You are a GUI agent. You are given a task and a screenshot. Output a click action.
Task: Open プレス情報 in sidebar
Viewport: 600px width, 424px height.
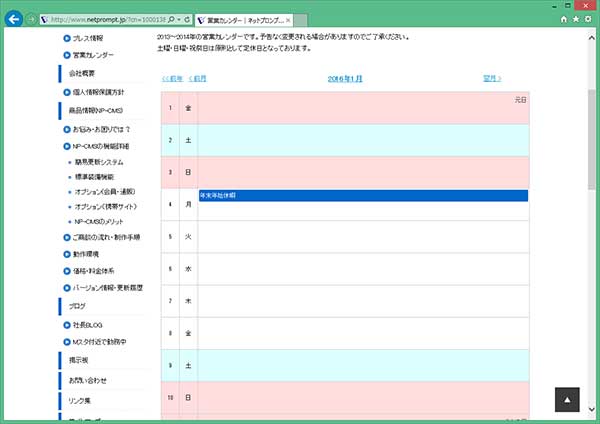88,38
